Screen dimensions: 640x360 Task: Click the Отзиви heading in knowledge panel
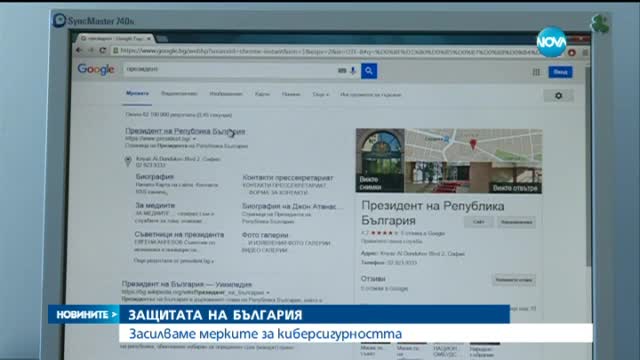pyautogui.click(x=373, y=279)
